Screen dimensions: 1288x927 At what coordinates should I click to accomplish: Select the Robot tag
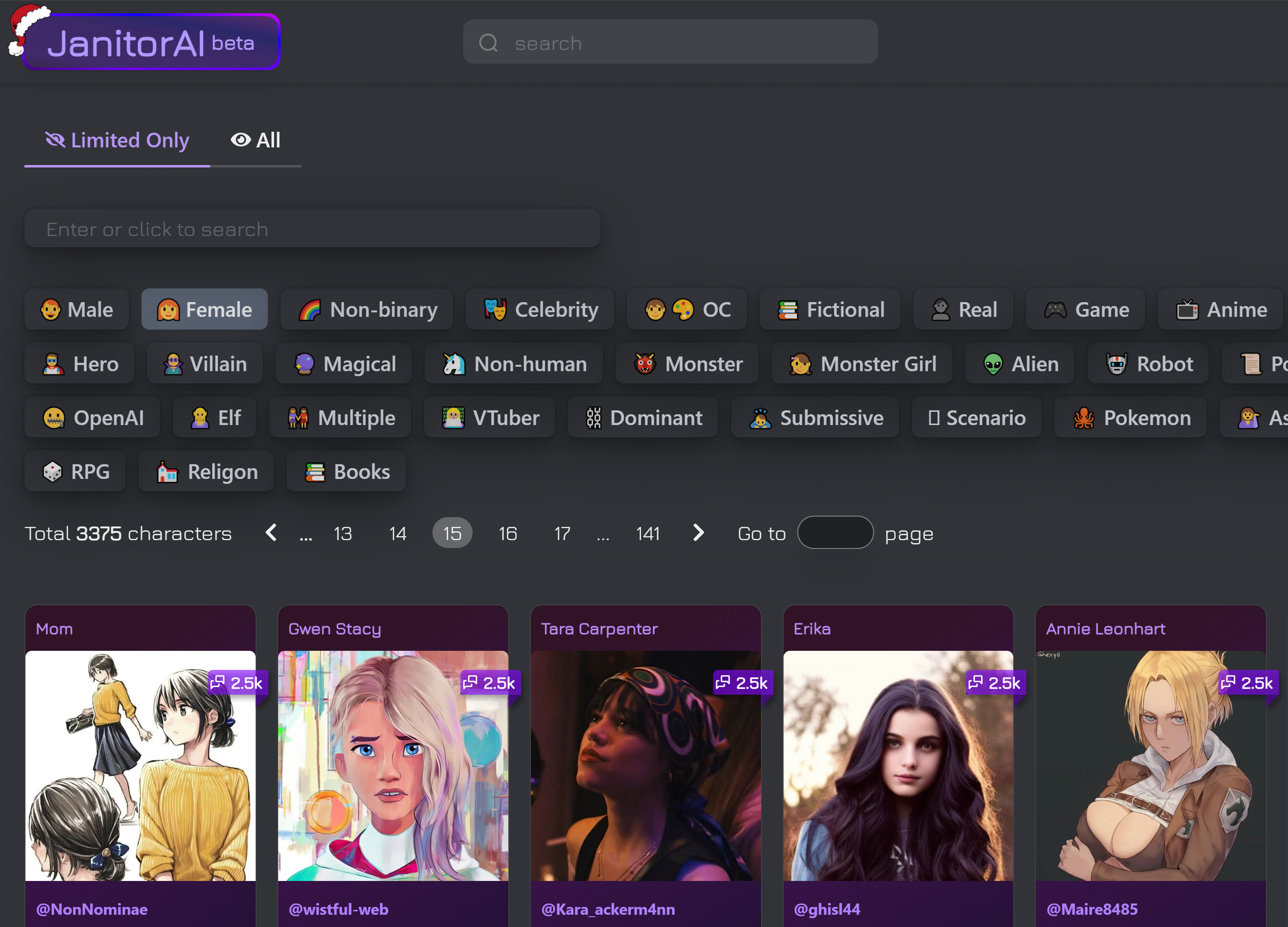[x=1148, y=363]
